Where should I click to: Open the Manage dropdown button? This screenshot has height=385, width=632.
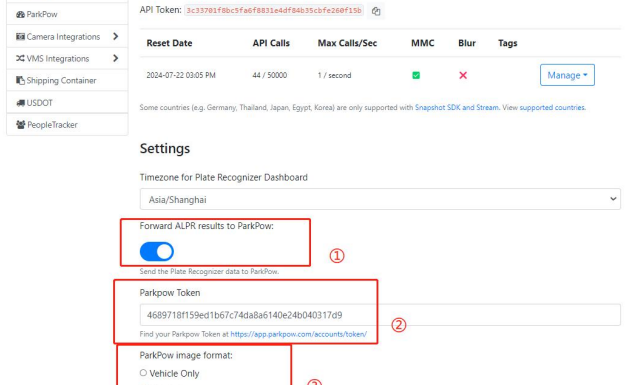[567, 75]
